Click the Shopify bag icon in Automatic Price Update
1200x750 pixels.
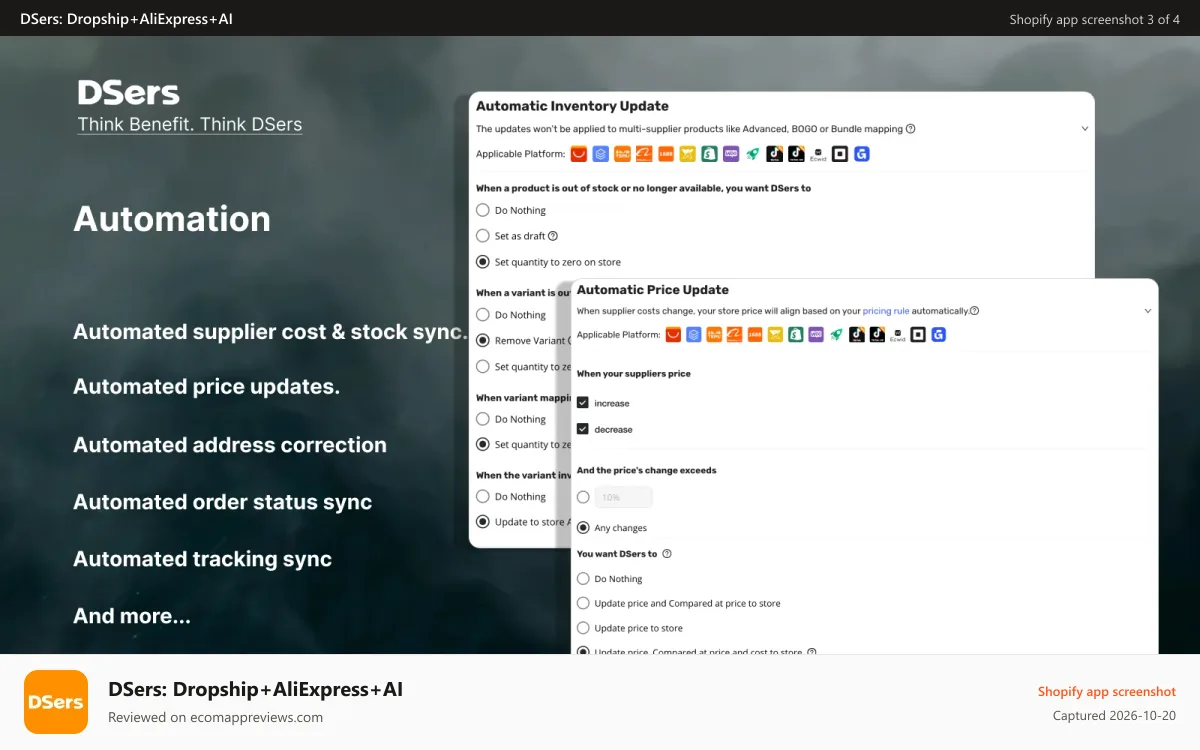(x=796, y=334)
